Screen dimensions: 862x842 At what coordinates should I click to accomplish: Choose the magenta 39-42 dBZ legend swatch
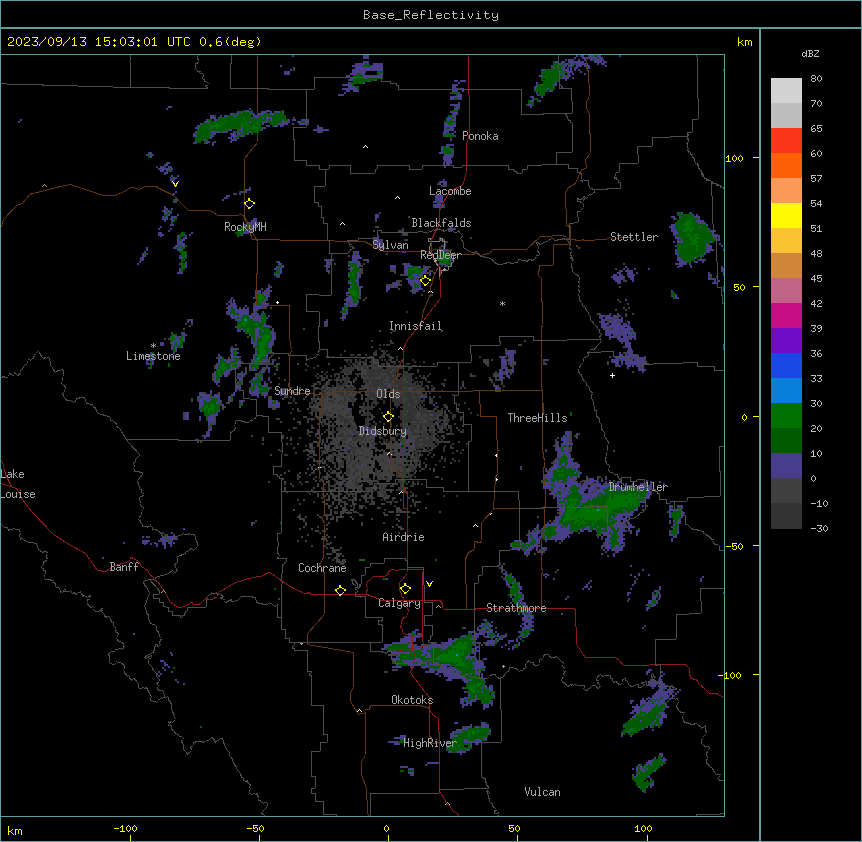(x=786, y=316)
